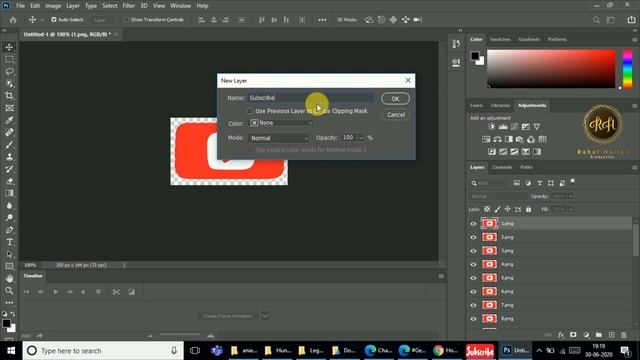Click the fx layer style icon
640x360 pixels.
(x=561, y=335)
